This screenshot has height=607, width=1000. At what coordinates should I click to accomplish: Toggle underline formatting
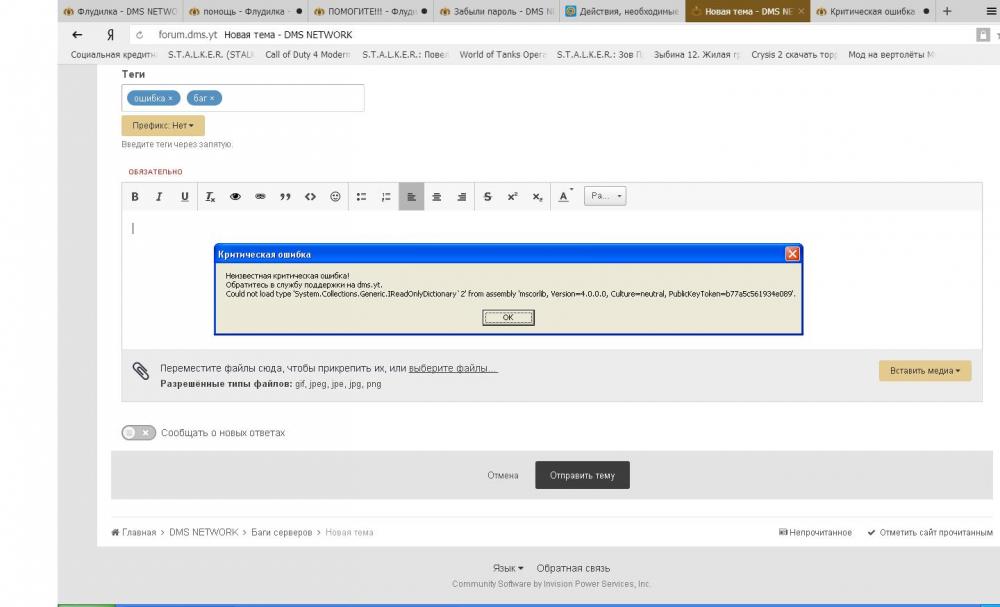click(184, 197)
